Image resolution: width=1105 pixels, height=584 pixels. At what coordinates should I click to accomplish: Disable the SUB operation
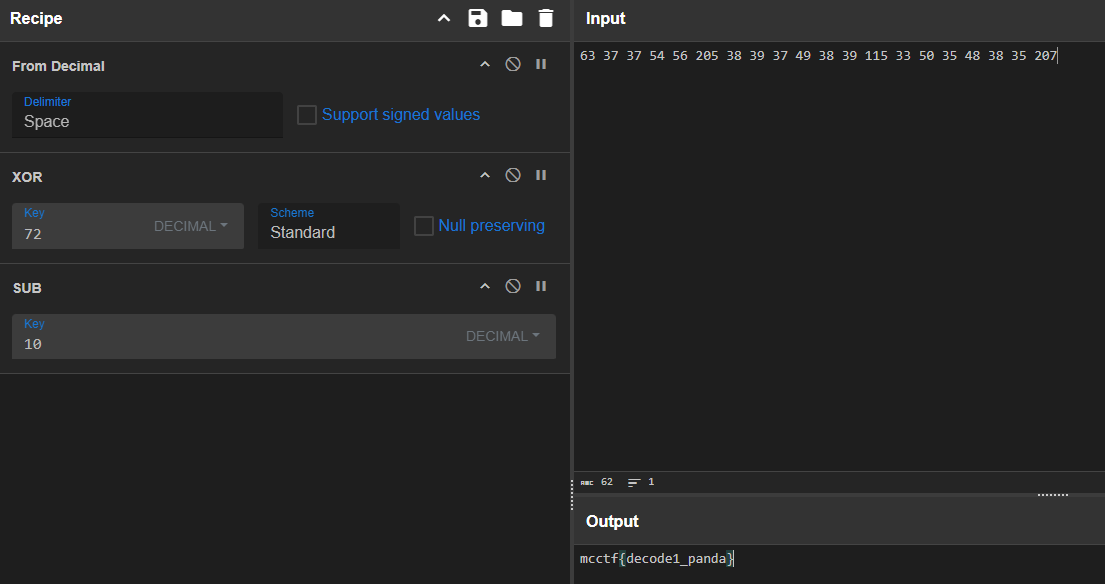pyautogui.click(x=513, y=286)
